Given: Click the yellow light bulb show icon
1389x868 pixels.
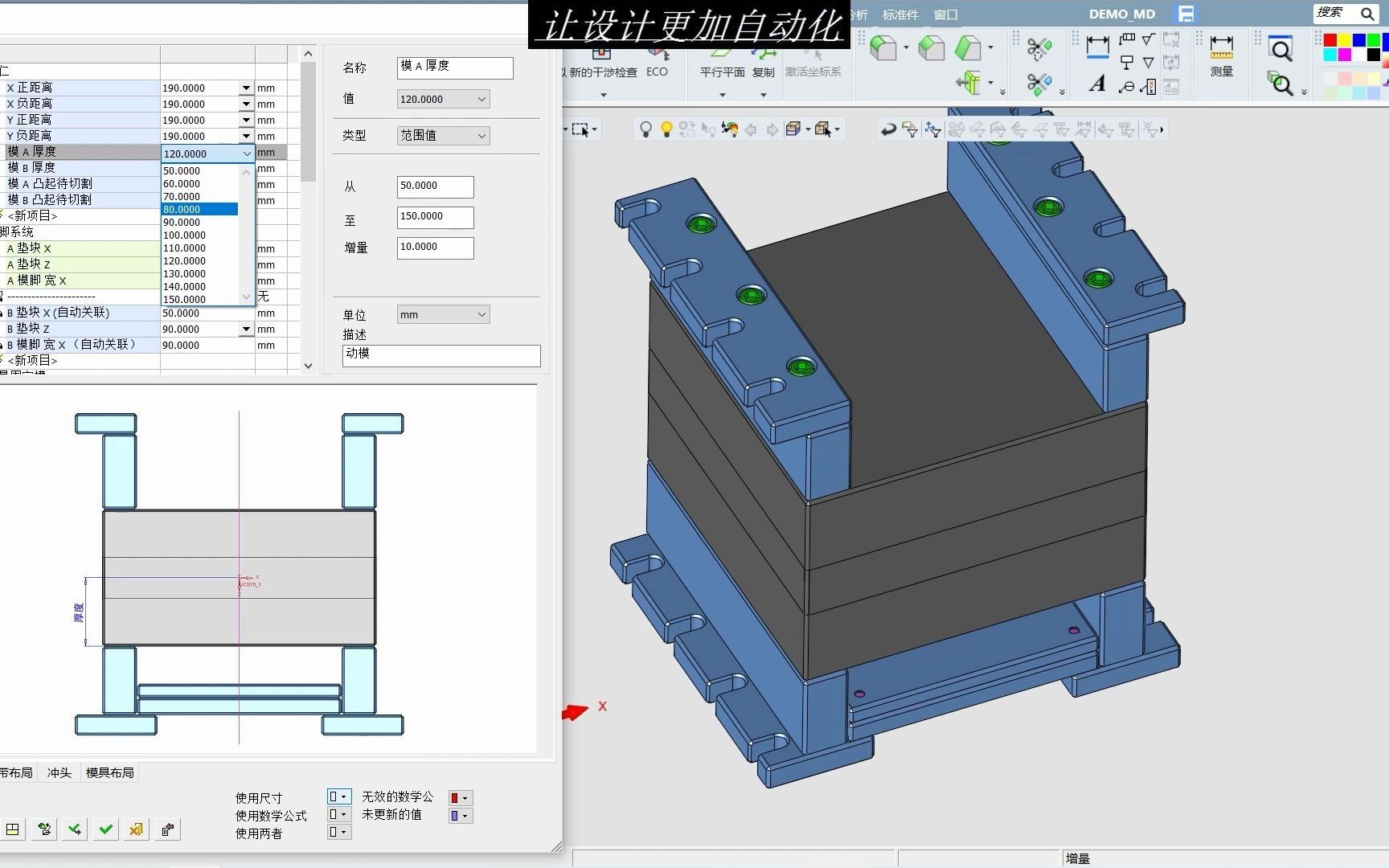Looking at the screenshot, I should (x=666, y=129).
